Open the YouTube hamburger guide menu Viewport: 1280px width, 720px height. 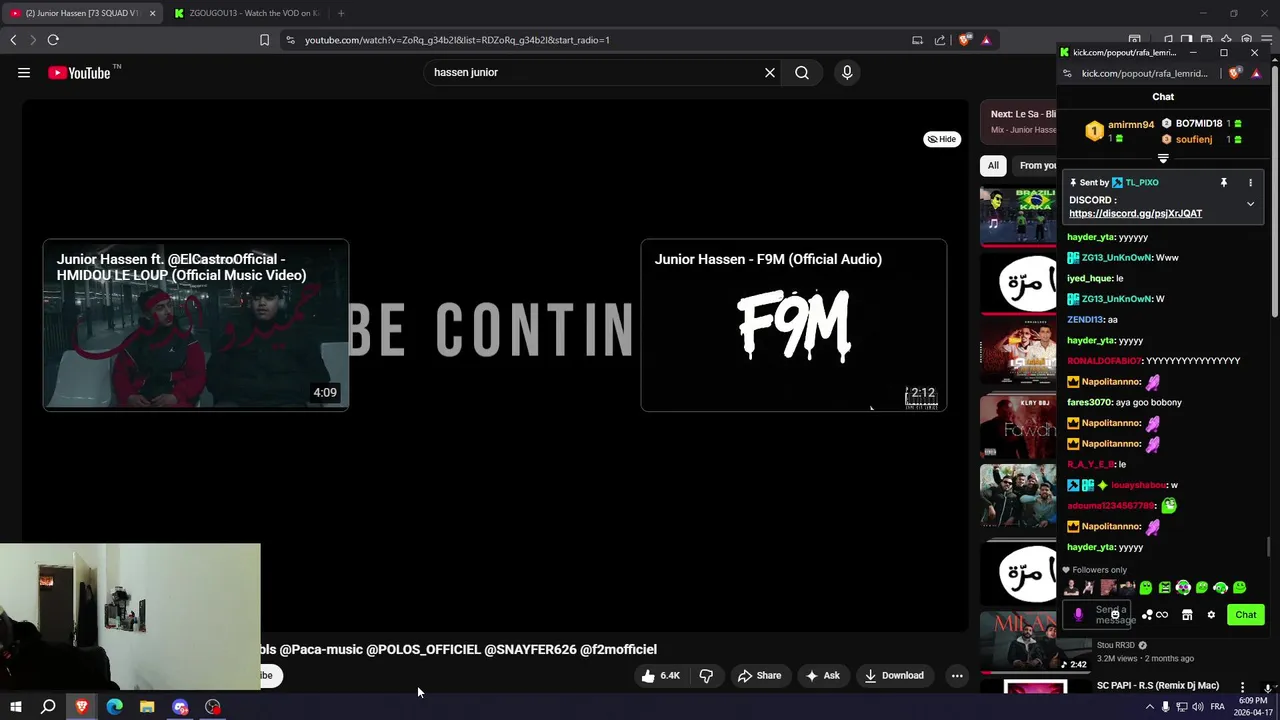point(24,72)
